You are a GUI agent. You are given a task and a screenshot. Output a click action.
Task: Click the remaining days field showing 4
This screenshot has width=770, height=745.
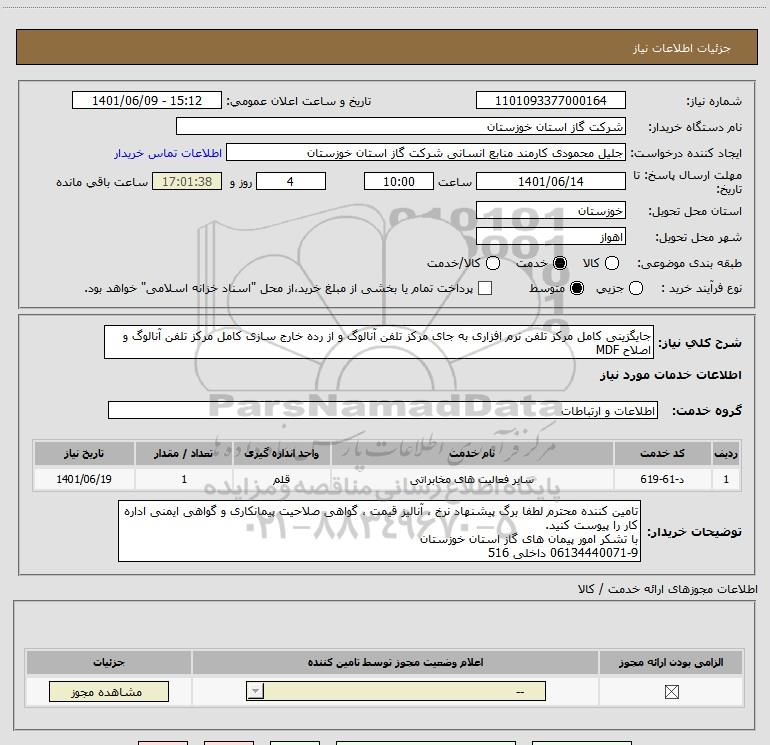291,181
